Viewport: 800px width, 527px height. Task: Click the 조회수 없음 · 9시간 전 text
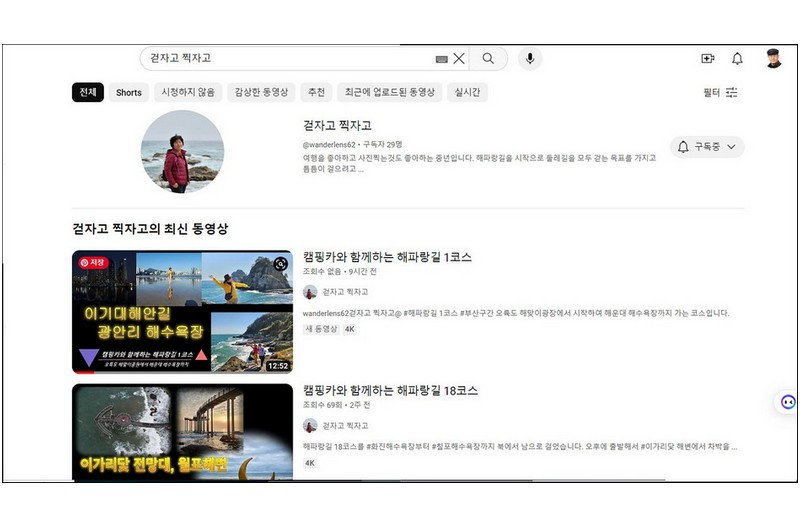pyautogui.click(x=340, y=271)
